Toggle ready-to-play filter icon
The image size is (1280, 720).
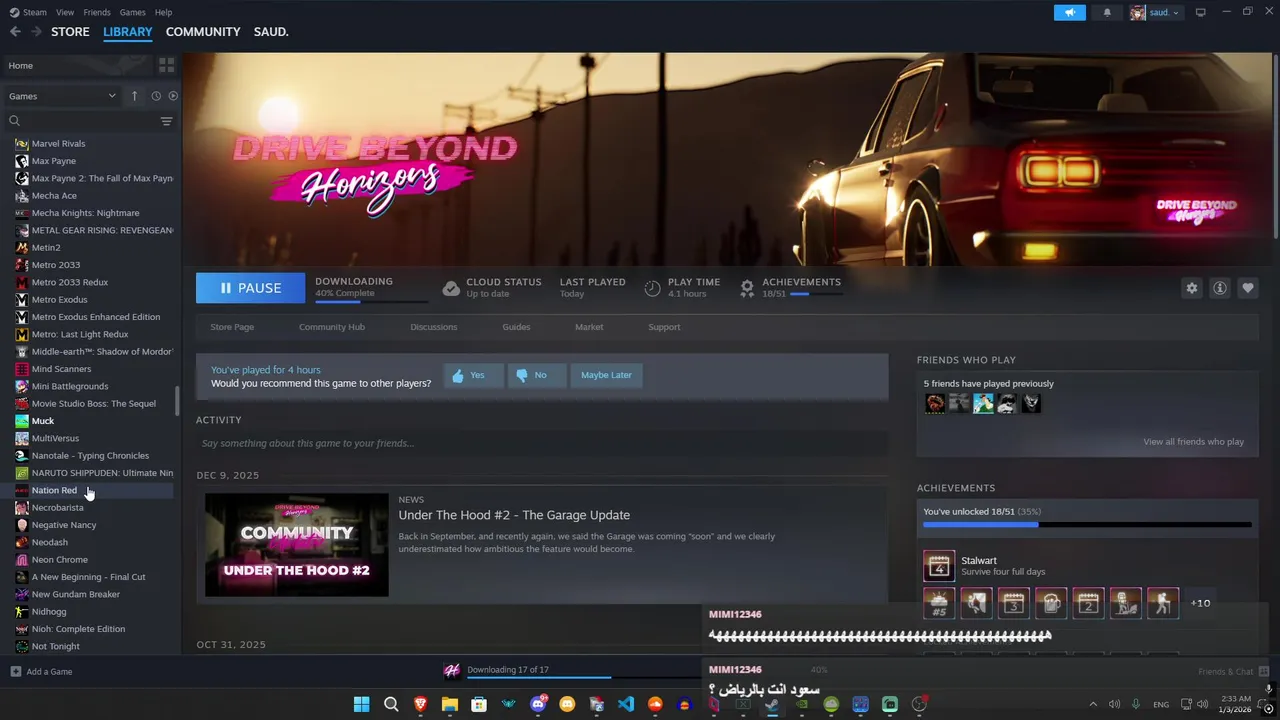pos(173,96)
